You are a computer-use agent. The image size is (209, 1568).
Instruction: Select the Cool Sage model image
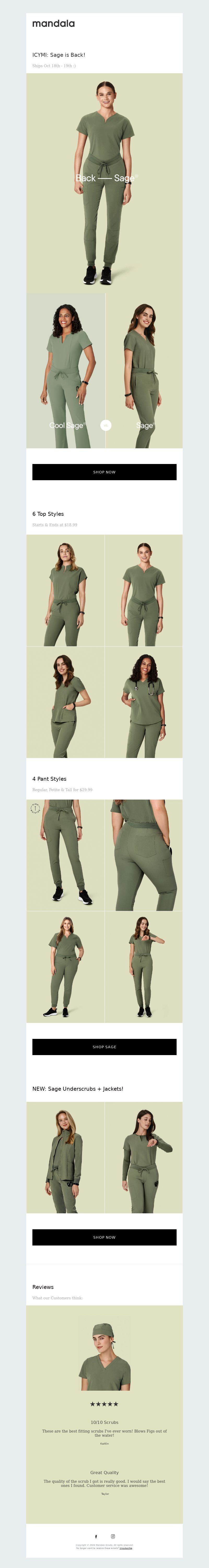(x=66, y=371)
